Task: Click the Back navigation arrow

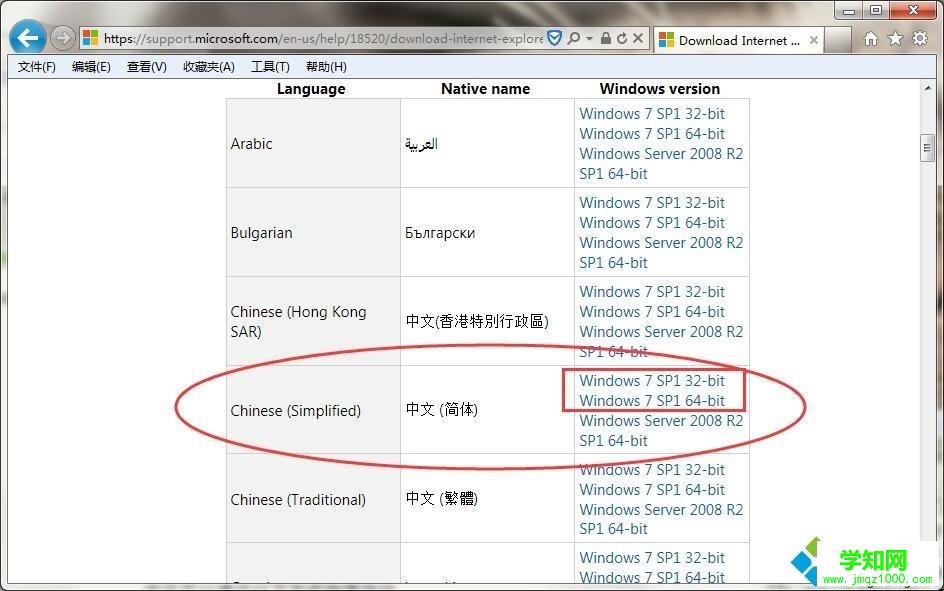Action: (x=27, y=37)
